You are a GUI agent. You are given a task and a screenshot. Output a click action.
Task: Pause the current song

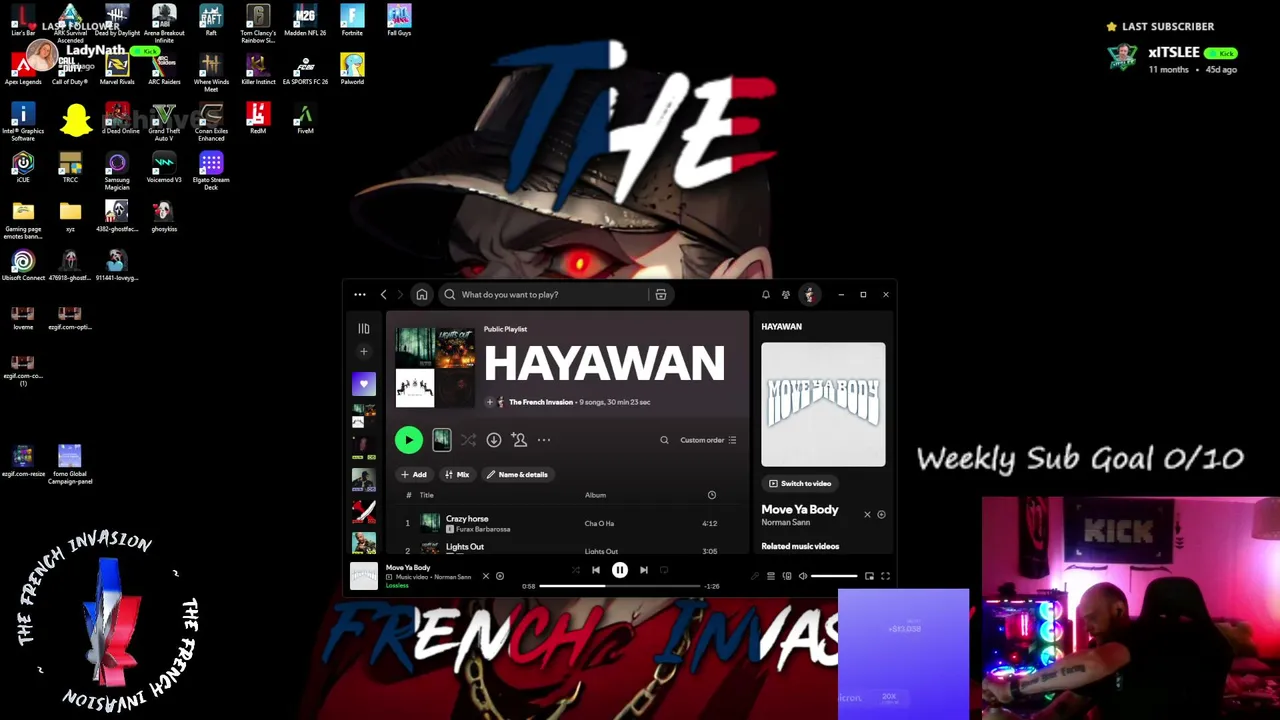620,570
